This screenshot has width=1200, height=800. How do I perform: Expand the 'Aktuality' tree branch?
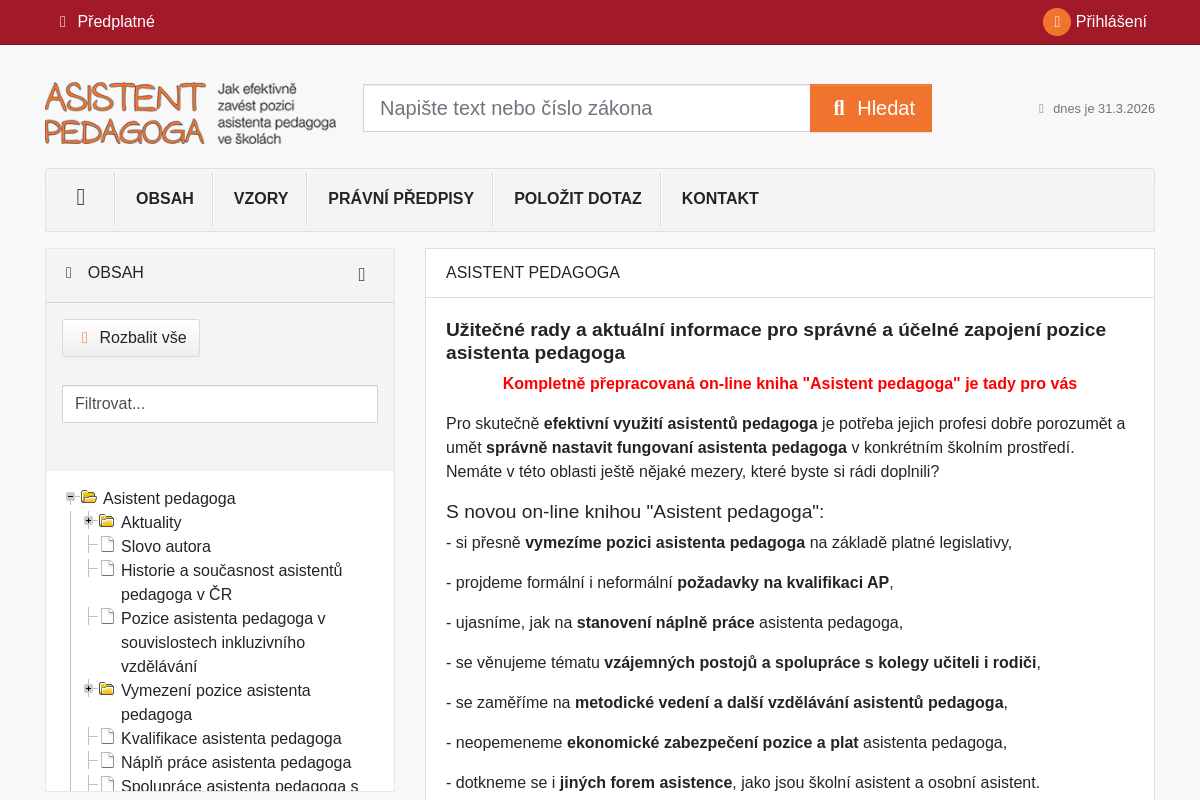tap(88, 520)
